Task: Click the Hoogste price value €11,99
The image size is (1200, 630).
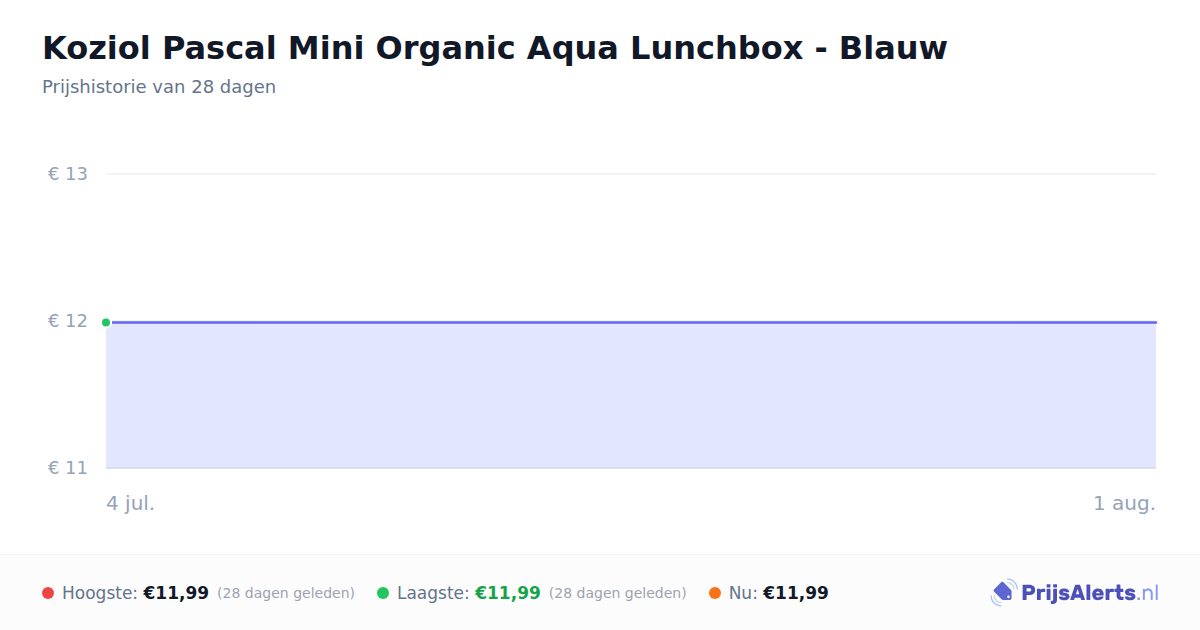Action: pyautogui.click(x=176, y=593)
